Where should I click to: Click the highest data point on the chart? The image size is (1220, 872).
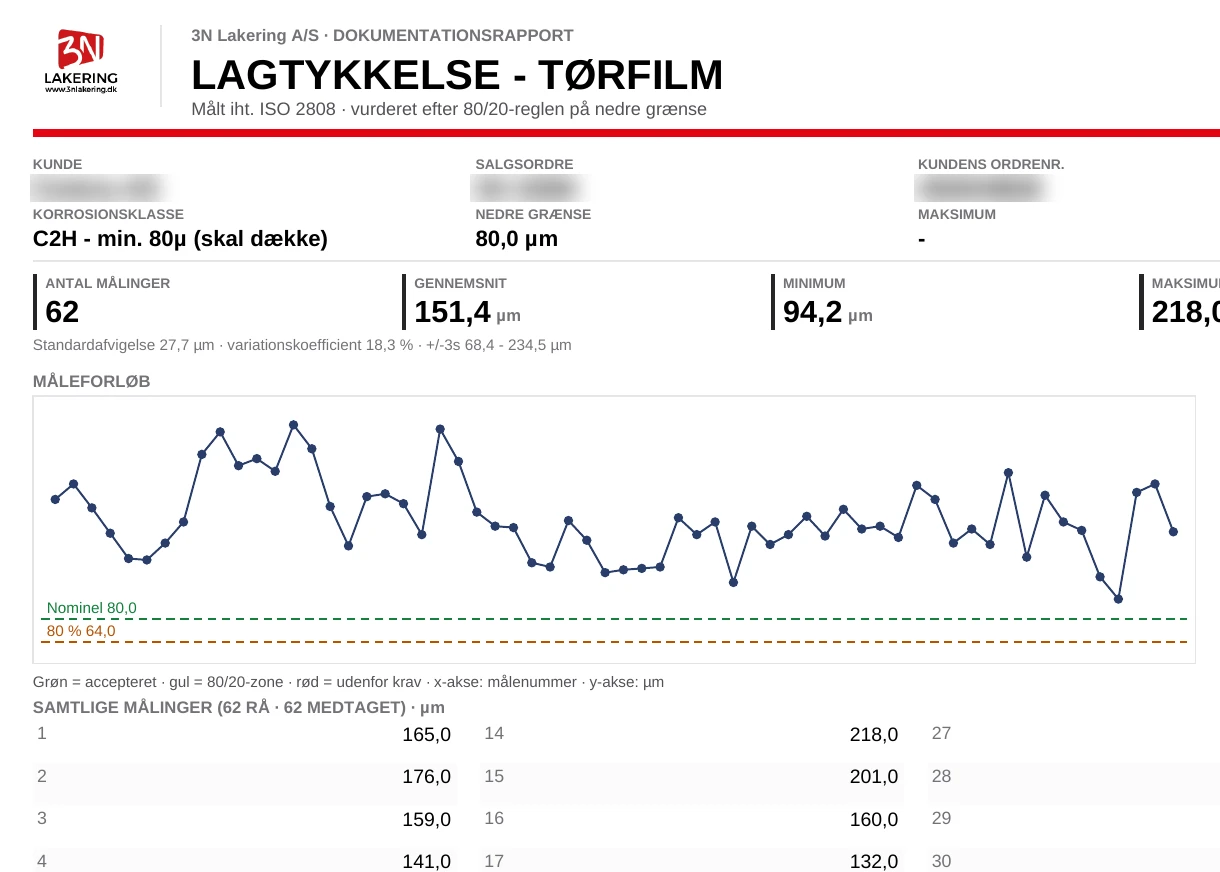coord(293,425)
